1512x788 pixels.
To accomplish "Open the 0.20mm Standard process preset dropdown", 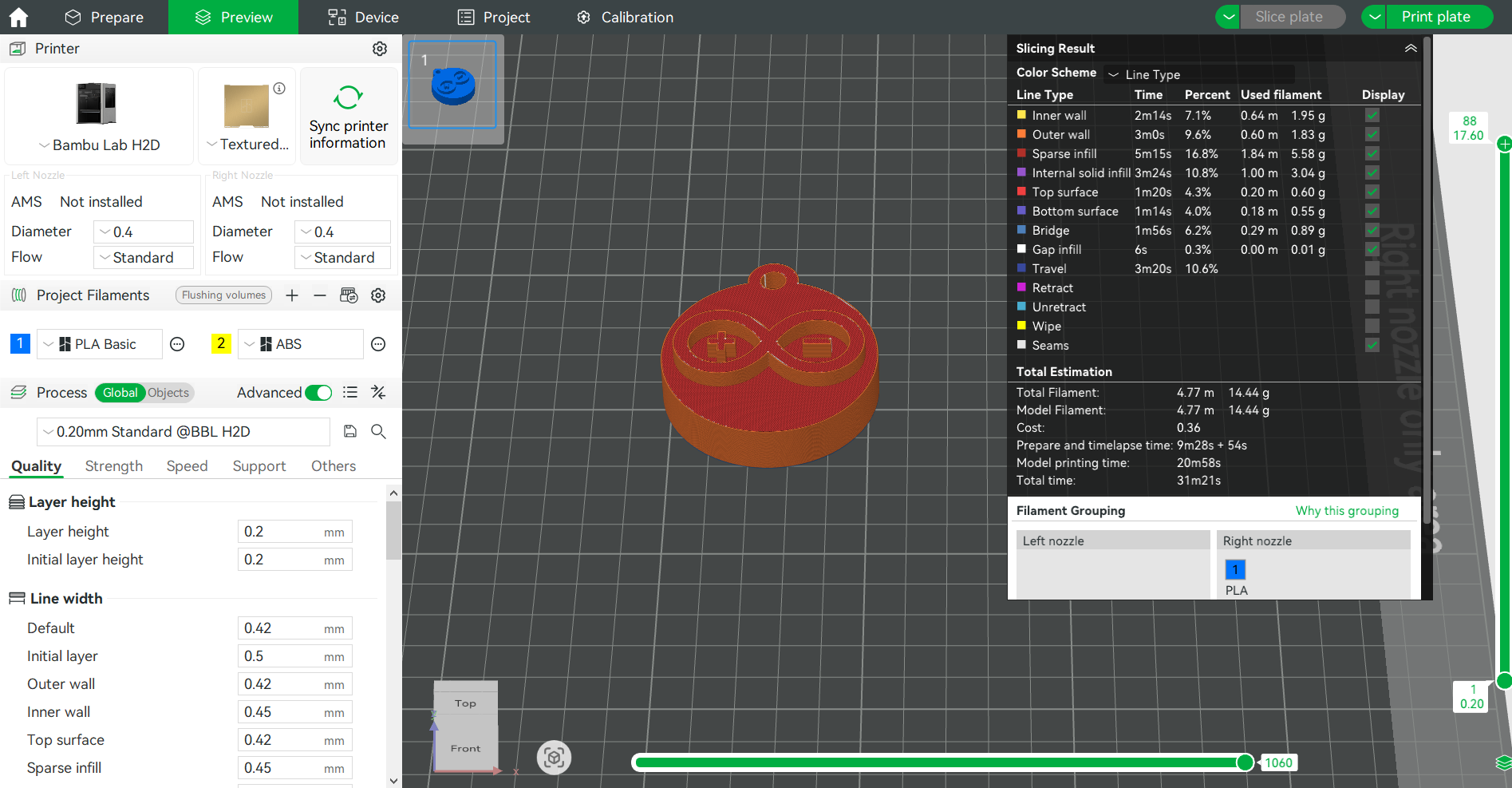I will point(184,431).
